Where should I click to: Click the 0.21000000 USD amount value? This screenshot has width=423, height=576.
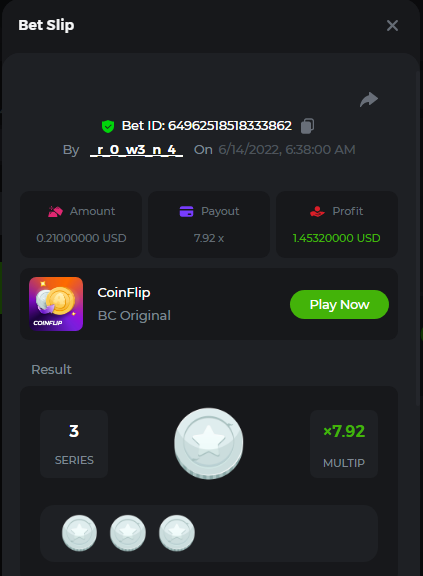click(81, 238)
